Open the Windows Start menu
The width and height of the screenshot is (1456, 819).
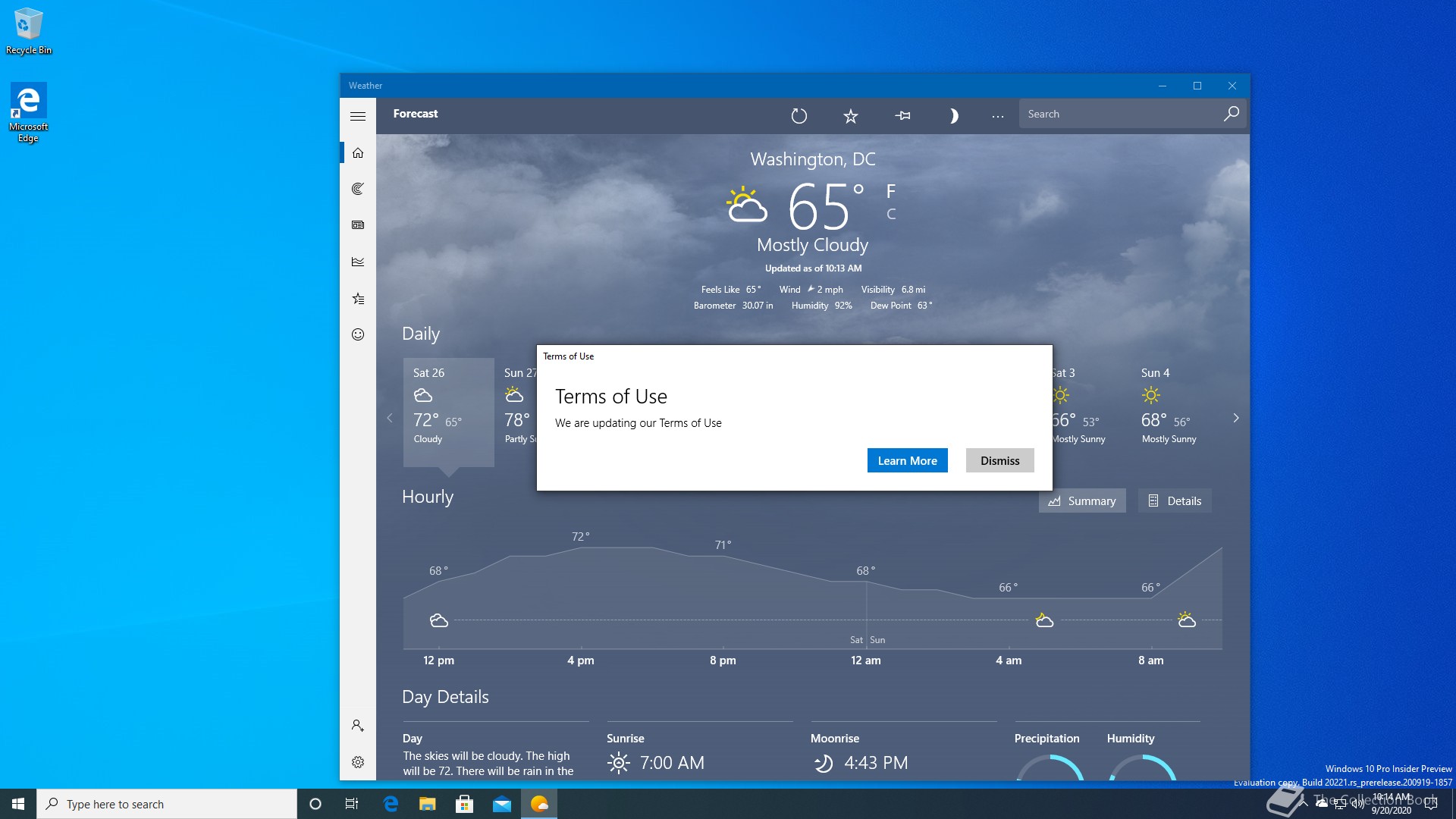tap(18, 804)
